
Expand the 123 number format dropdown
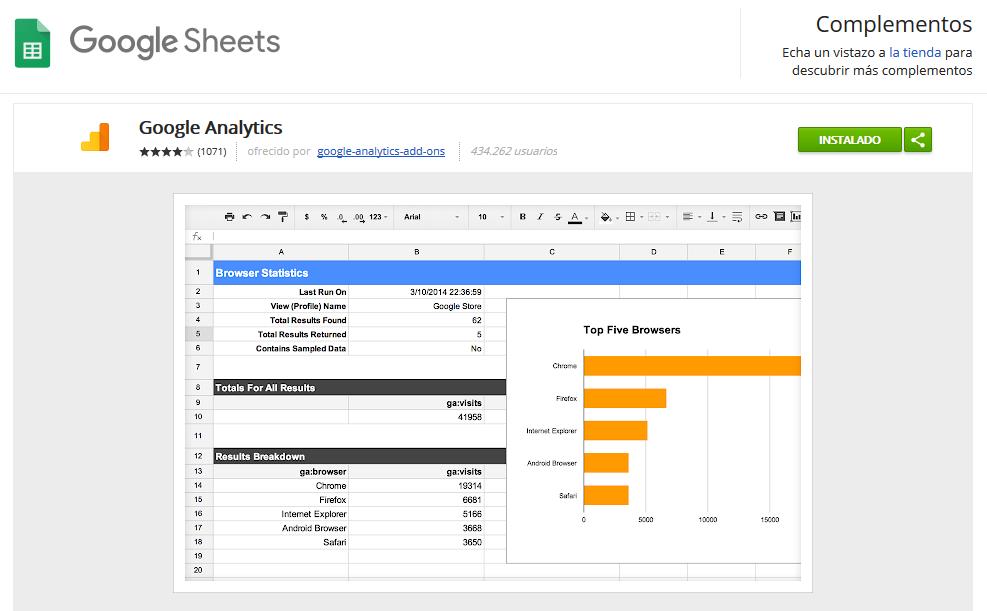[379, 216]
